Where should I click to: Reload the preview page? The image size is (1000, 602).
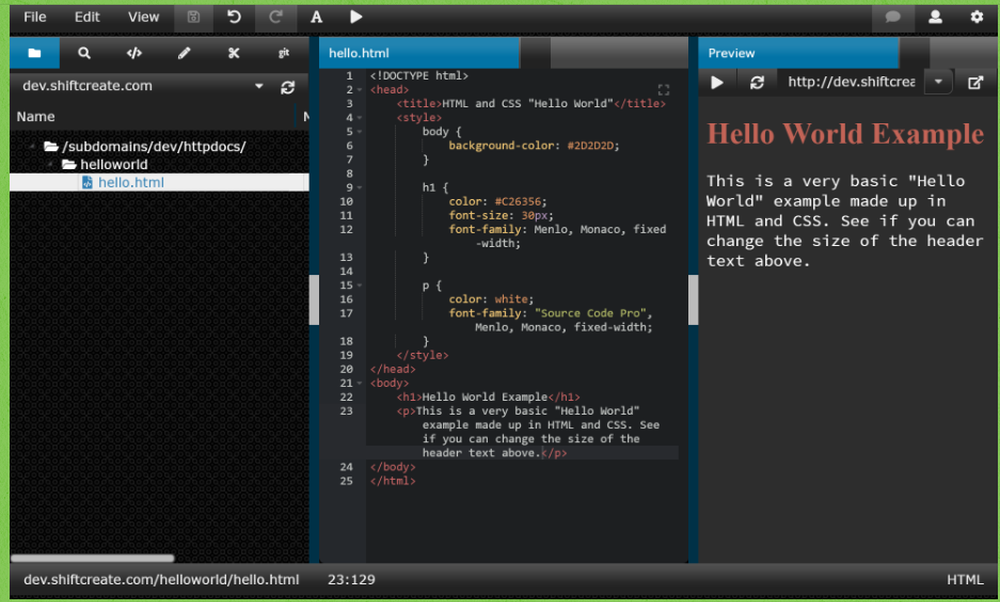click(x=757, y=82)
